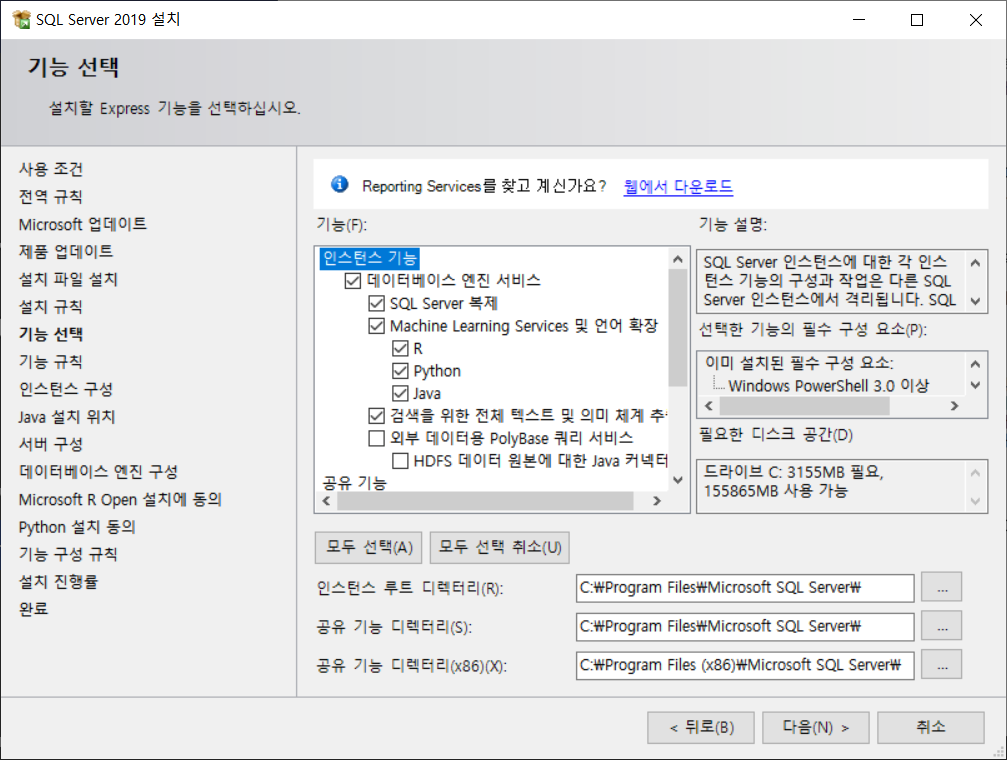Click Microsoft 업데이트 step in sidebar
This screenshot has height=760, width=1007.
pos(83,224)
